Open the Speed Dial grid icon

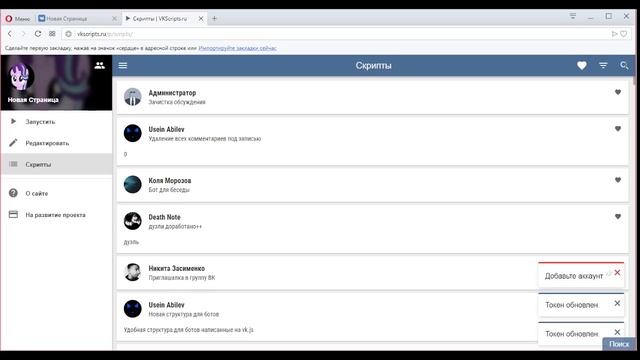pyautogui.click(x=52, y=34)
